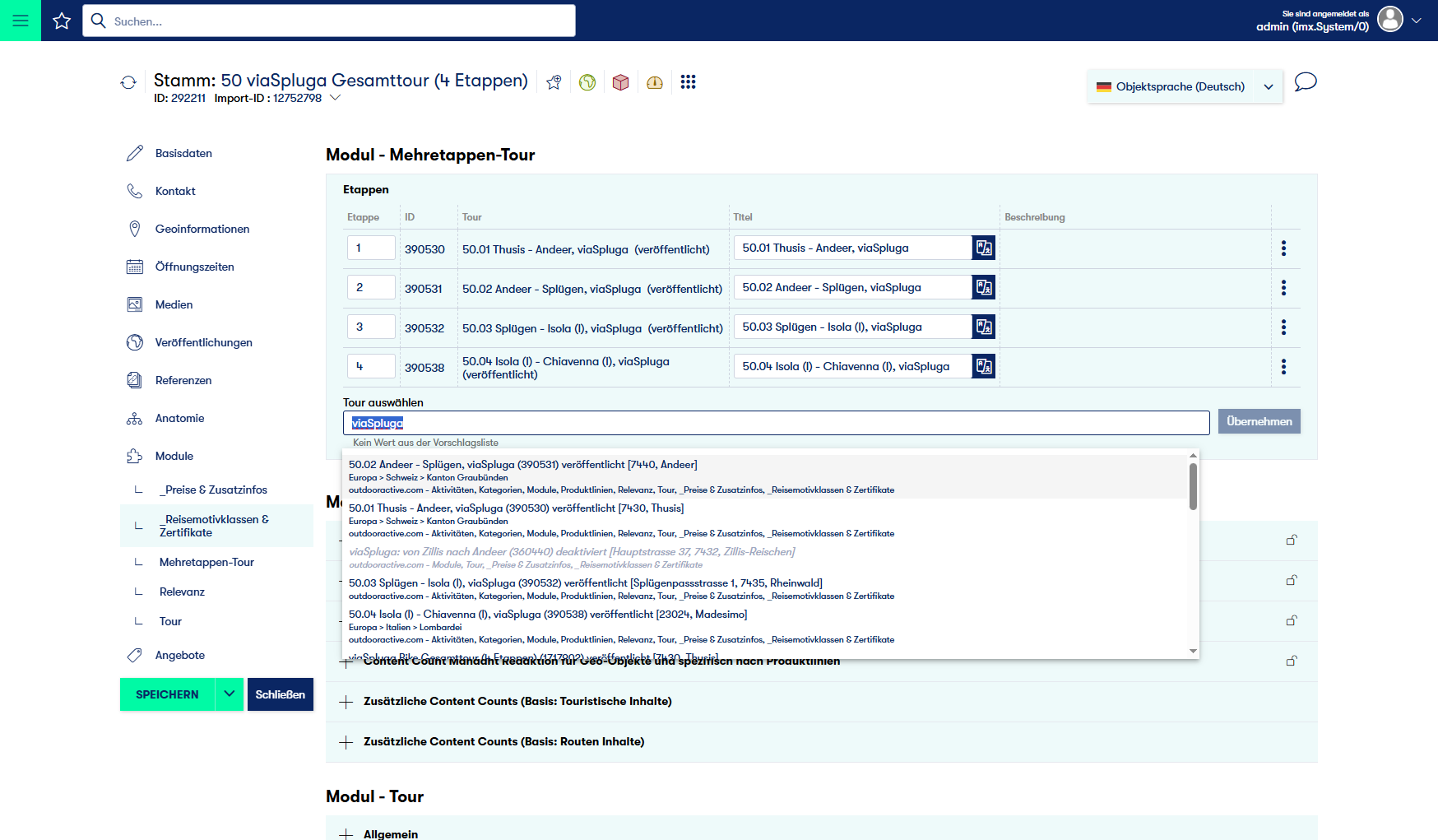Choose suggestion 50.04 Isola - Chiavenna (390538)
The height and width of the screenshot is (840, 1438).
pos(765,626)
